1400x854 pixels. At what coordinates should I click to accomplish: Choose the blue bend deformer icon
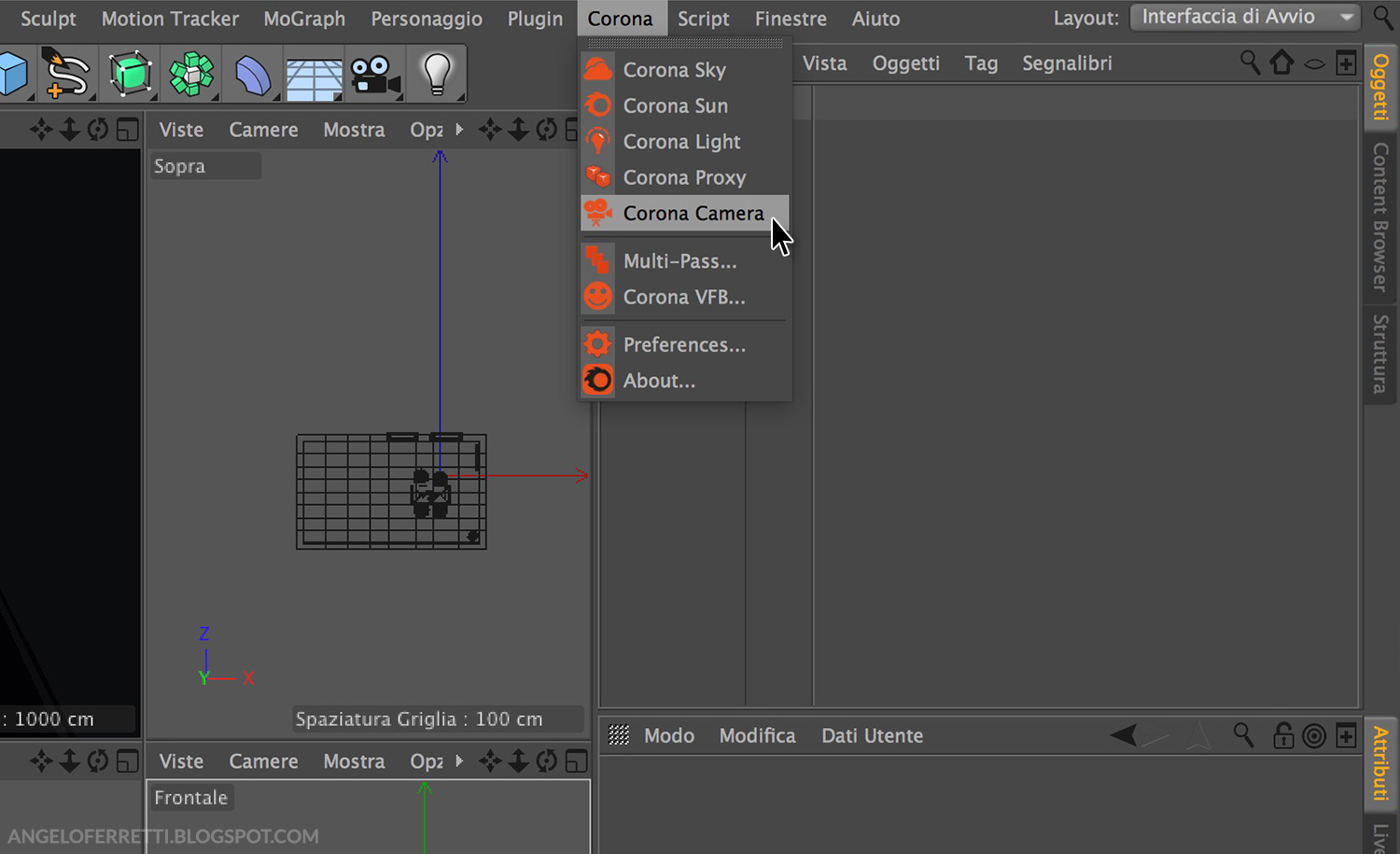252,76
